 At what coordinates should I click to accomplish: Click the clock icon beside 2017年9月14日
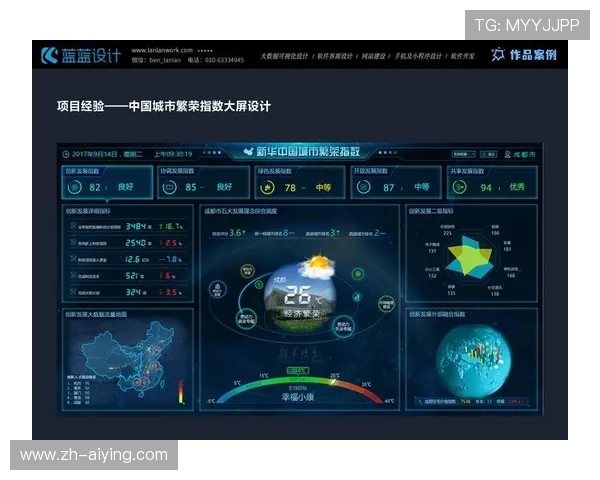pos(66,154)
